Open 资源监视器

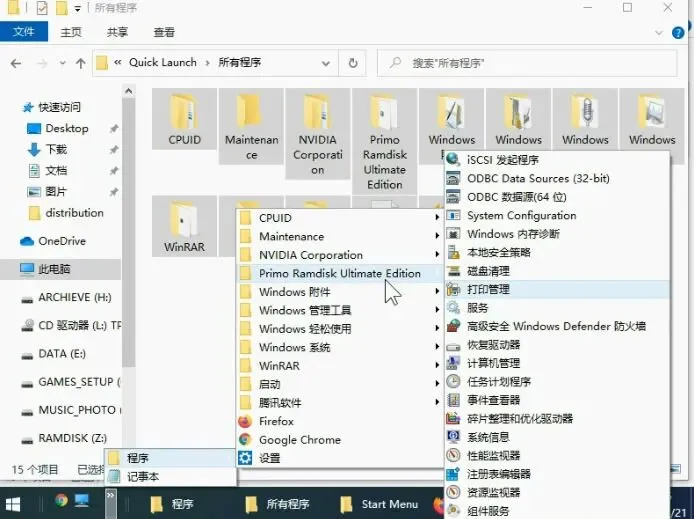pyautogui.click(x=557, y=492)
